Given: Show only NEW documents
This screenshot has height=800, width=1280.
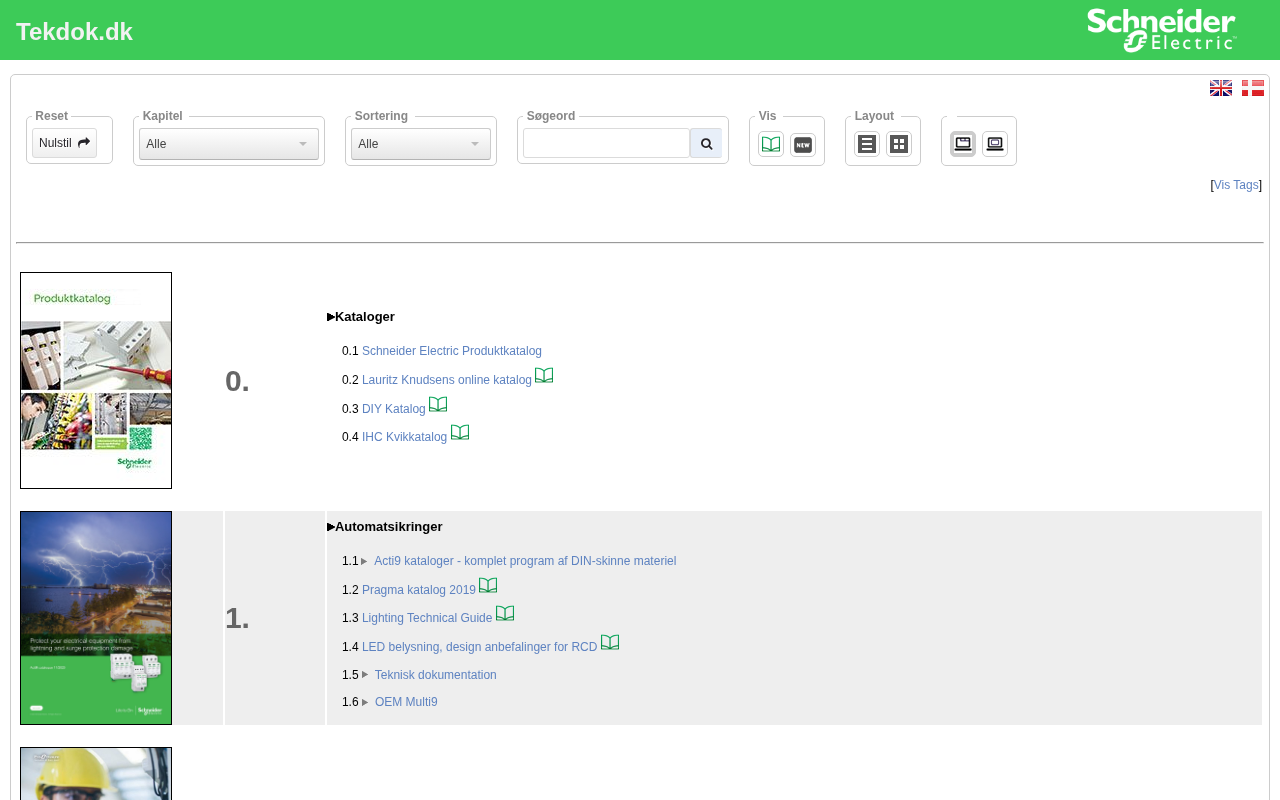Looking at the screenshot, I should tap(803, 144).
